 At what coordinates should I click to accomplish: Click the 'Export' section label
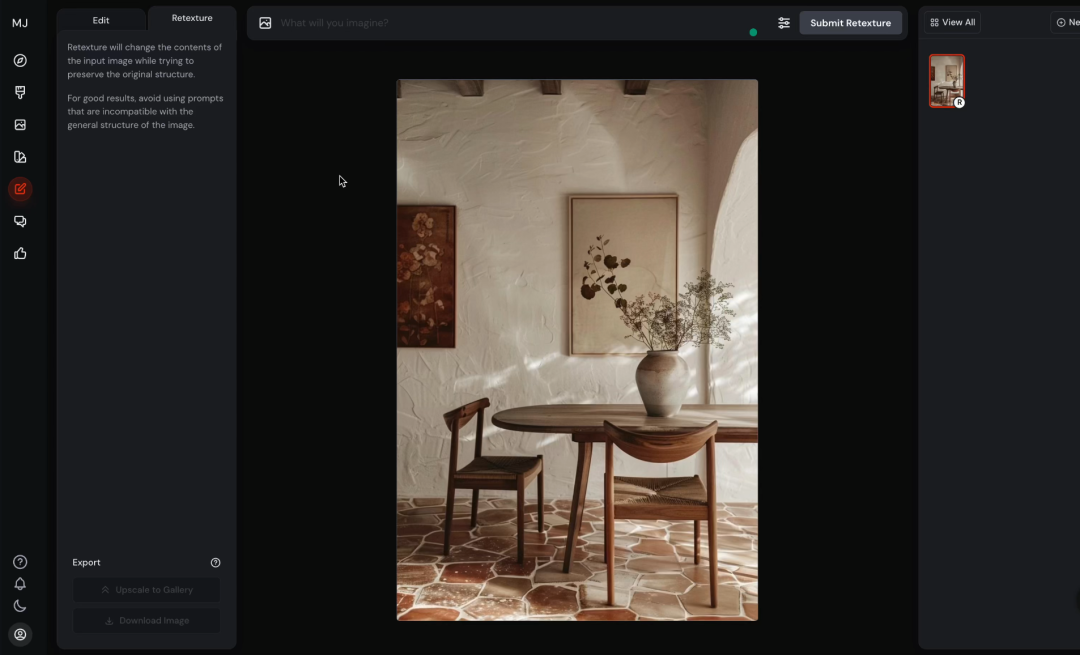pyautogui.click(x=86, y=562)
